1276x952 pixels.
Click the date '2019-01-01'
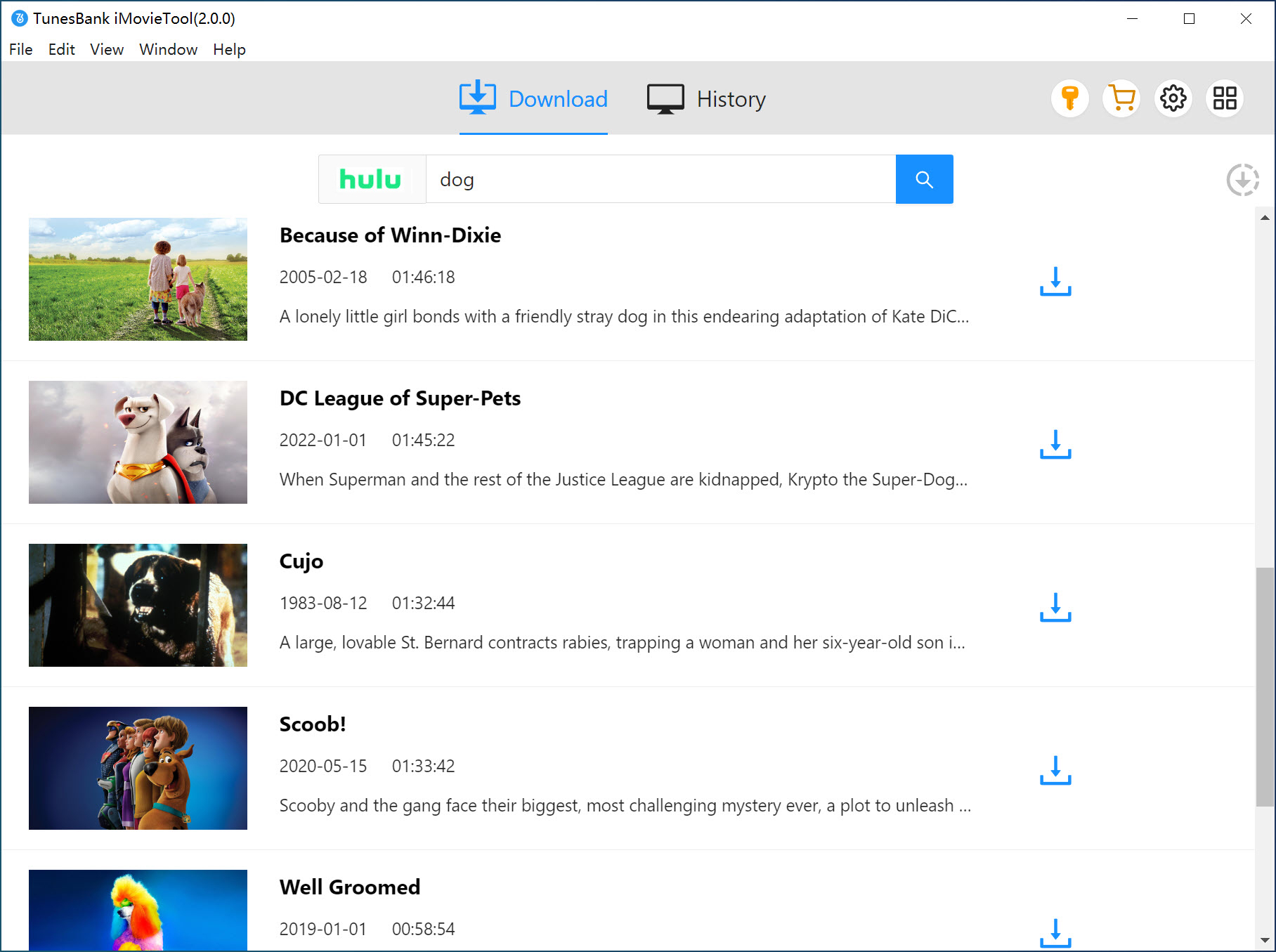tap(323, 929)
